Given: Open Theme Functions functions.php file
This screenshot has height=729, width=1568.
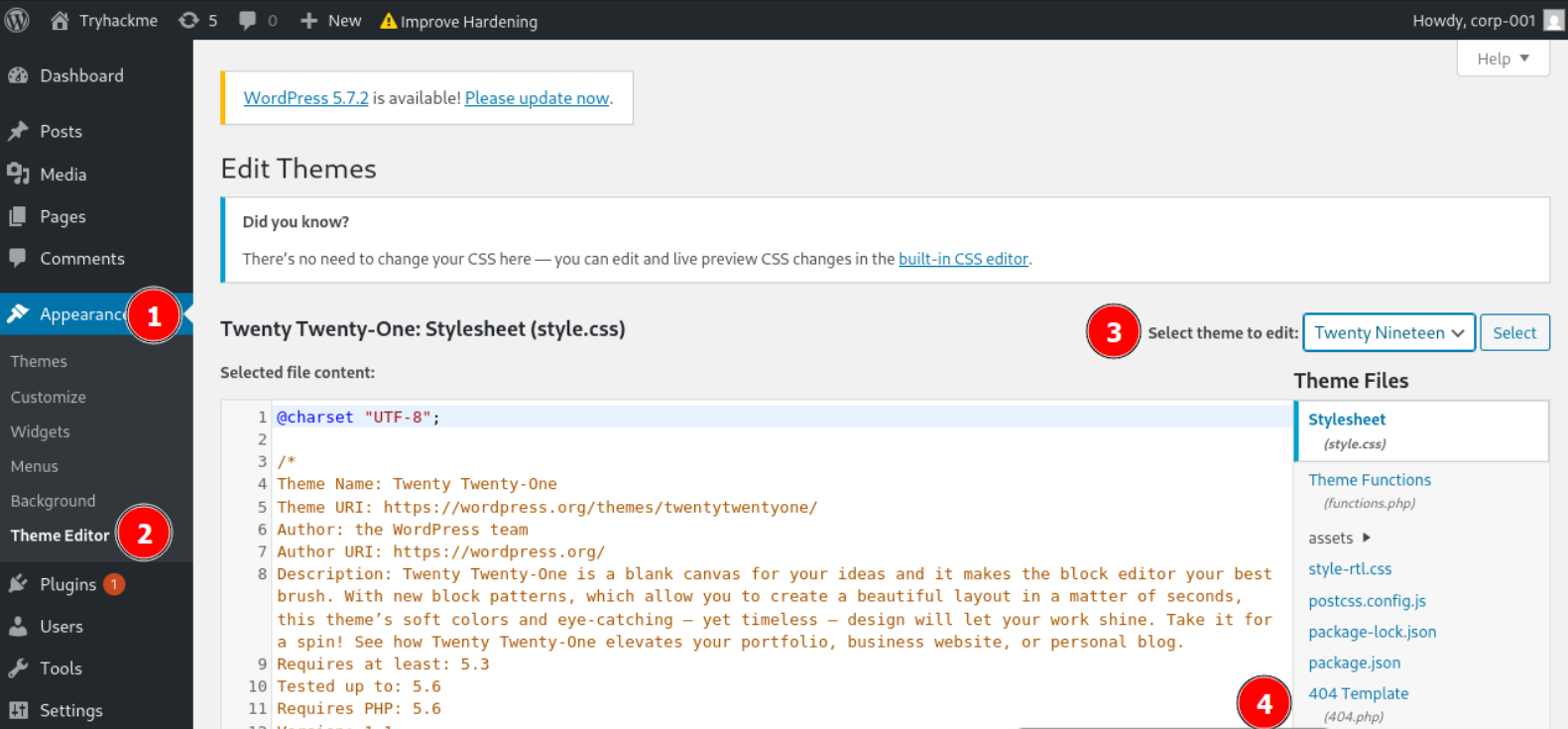Looking at the screenshot, I should click(1369, 490).
